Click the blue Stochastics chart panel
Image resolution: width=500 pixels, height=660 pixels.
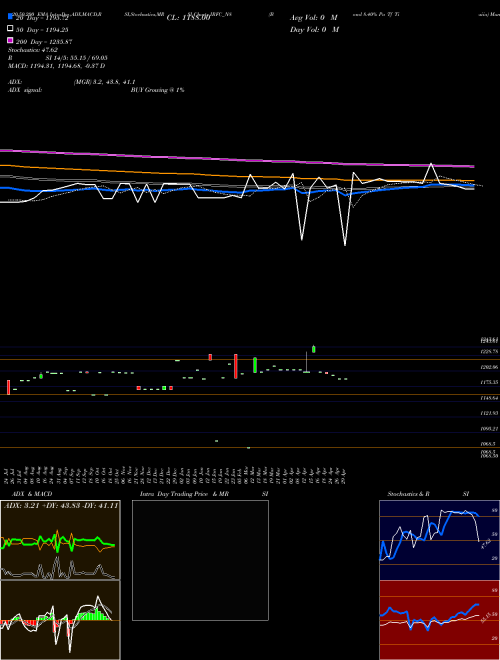(439, 540)
